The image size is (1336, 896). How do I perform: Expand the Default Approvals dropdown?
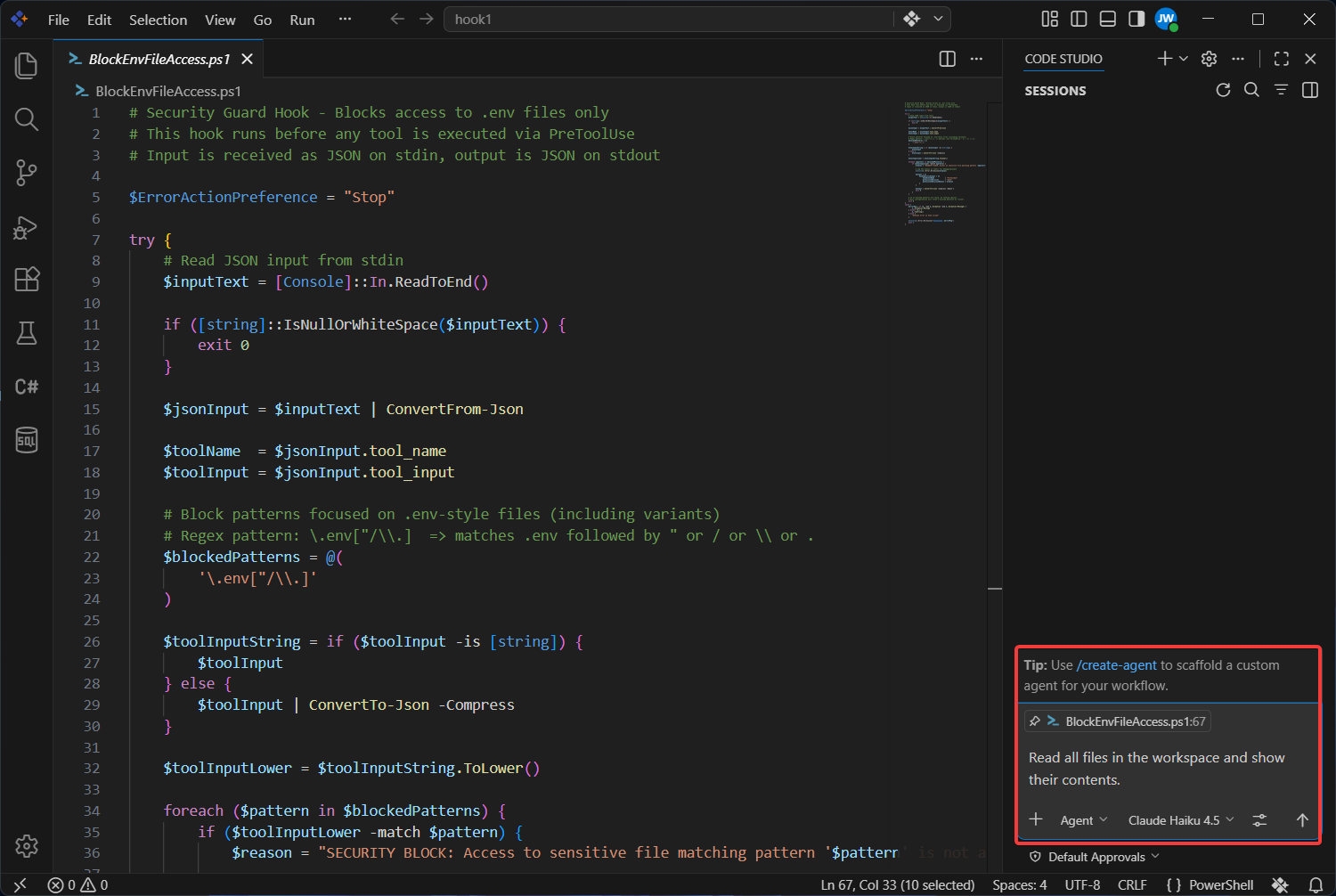pos(1095,857)
